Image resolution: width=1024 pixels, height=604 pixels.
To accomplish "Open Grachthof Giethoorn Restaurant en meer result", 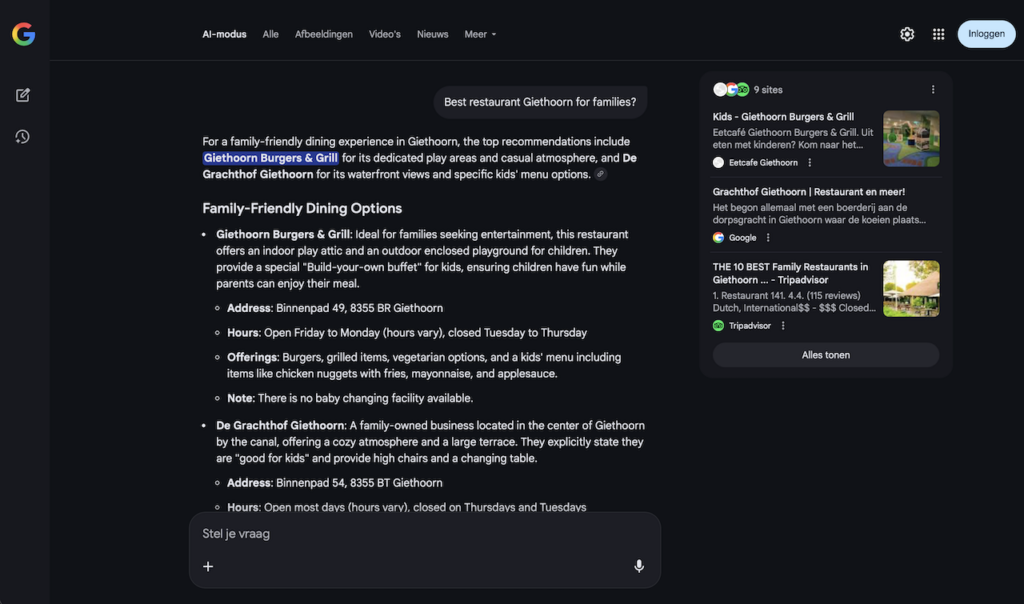I will [x=808, y=192].
